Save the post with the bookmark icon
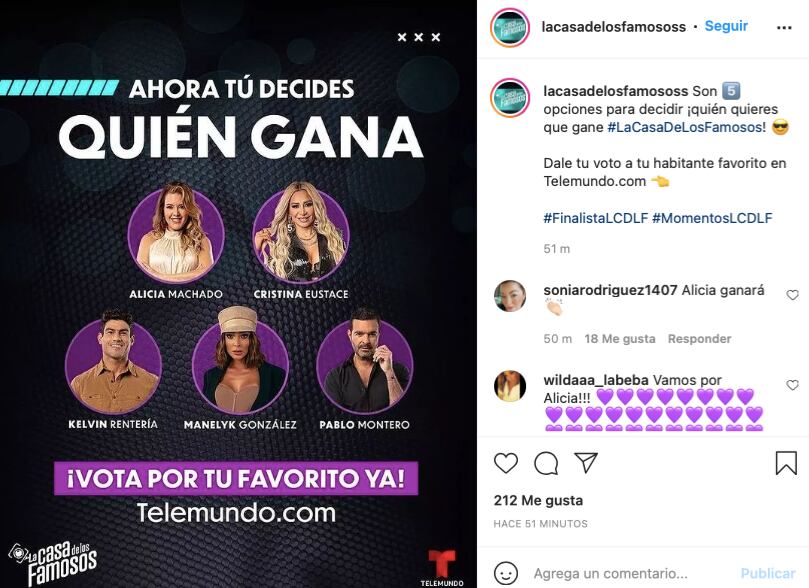Viewport: 809px width, 588px height. coord(786,463)
